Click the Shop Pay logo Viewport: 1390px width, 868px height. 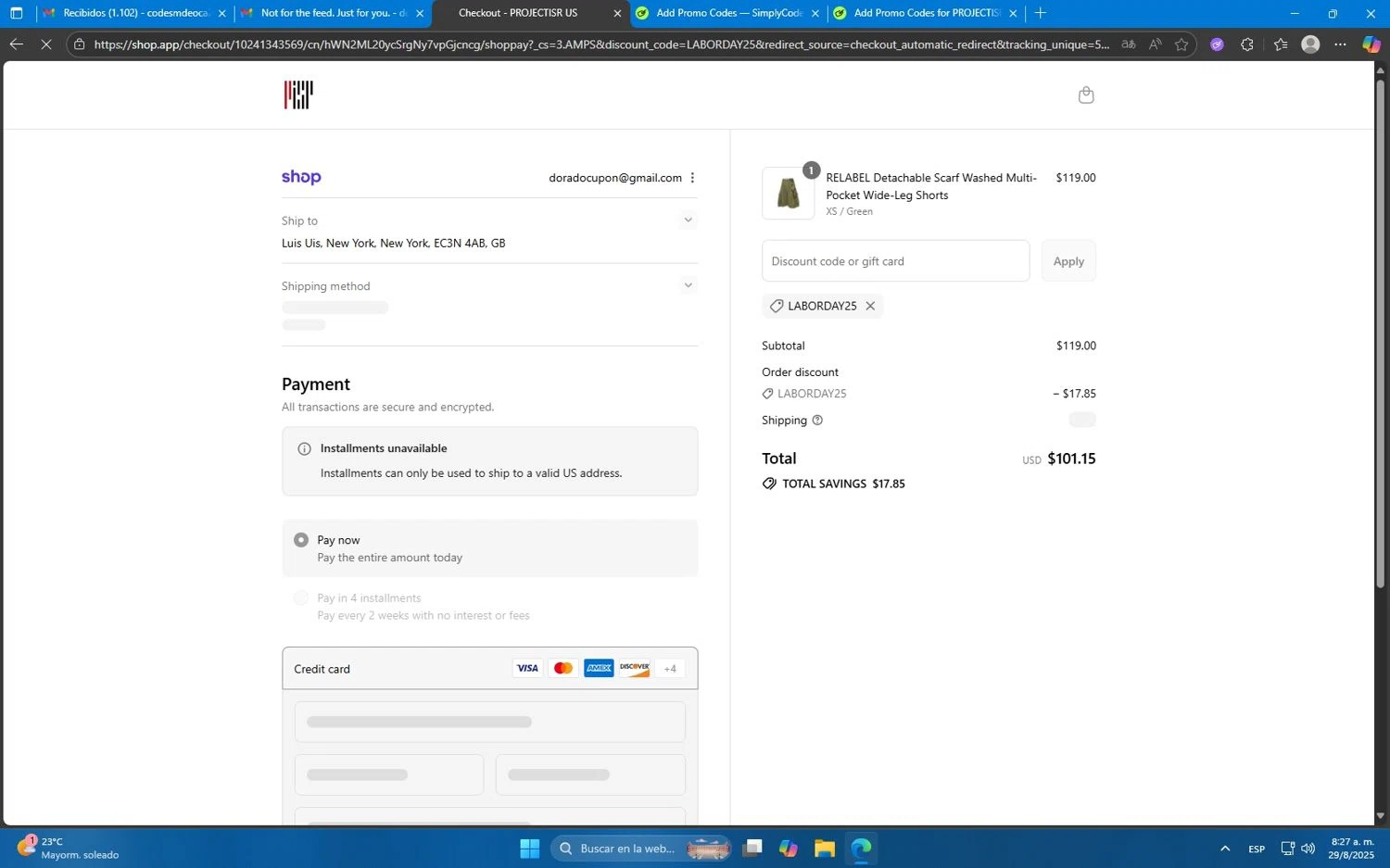pyautogui.click(x=301, y=177)
